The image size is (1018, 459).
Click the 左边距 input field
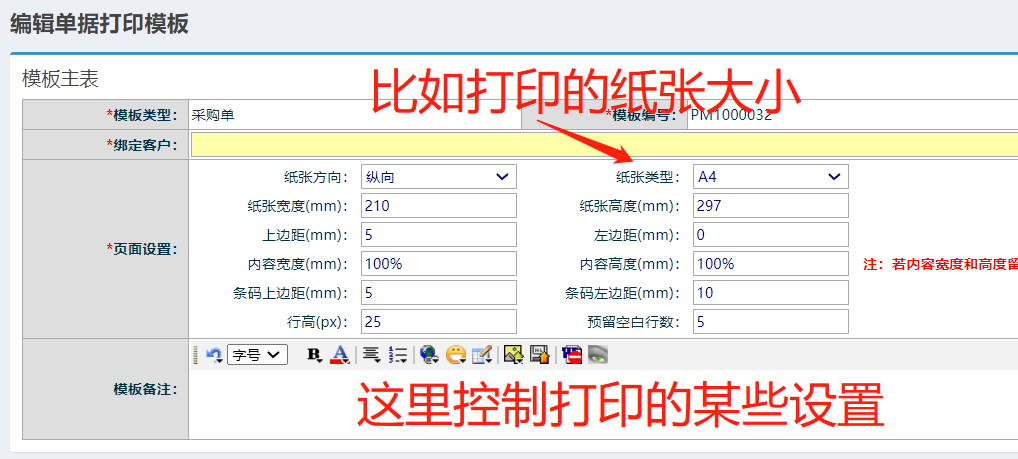771,234
